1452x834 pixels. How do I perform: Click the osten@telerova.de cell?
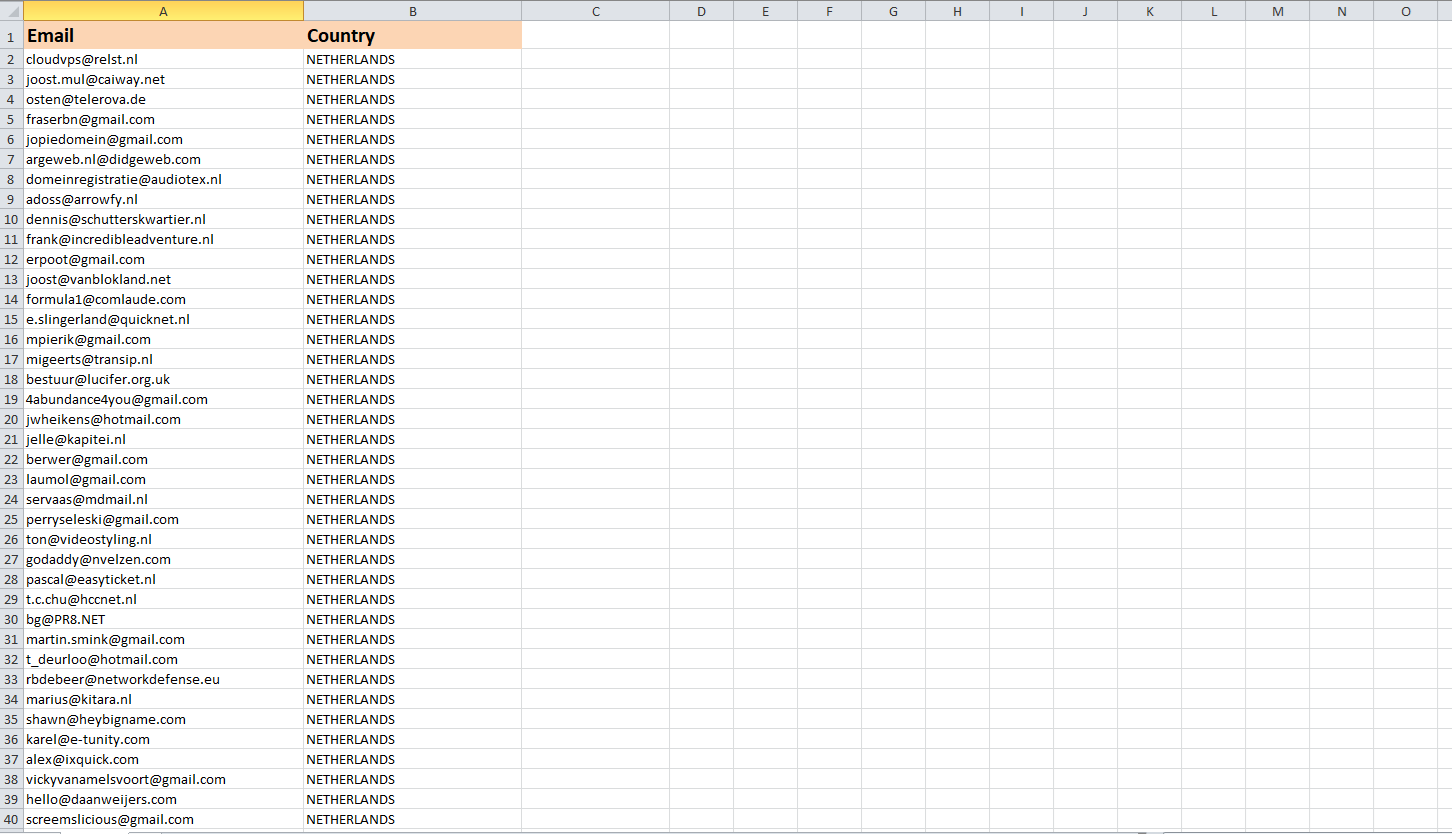click(x=163, y=99)
